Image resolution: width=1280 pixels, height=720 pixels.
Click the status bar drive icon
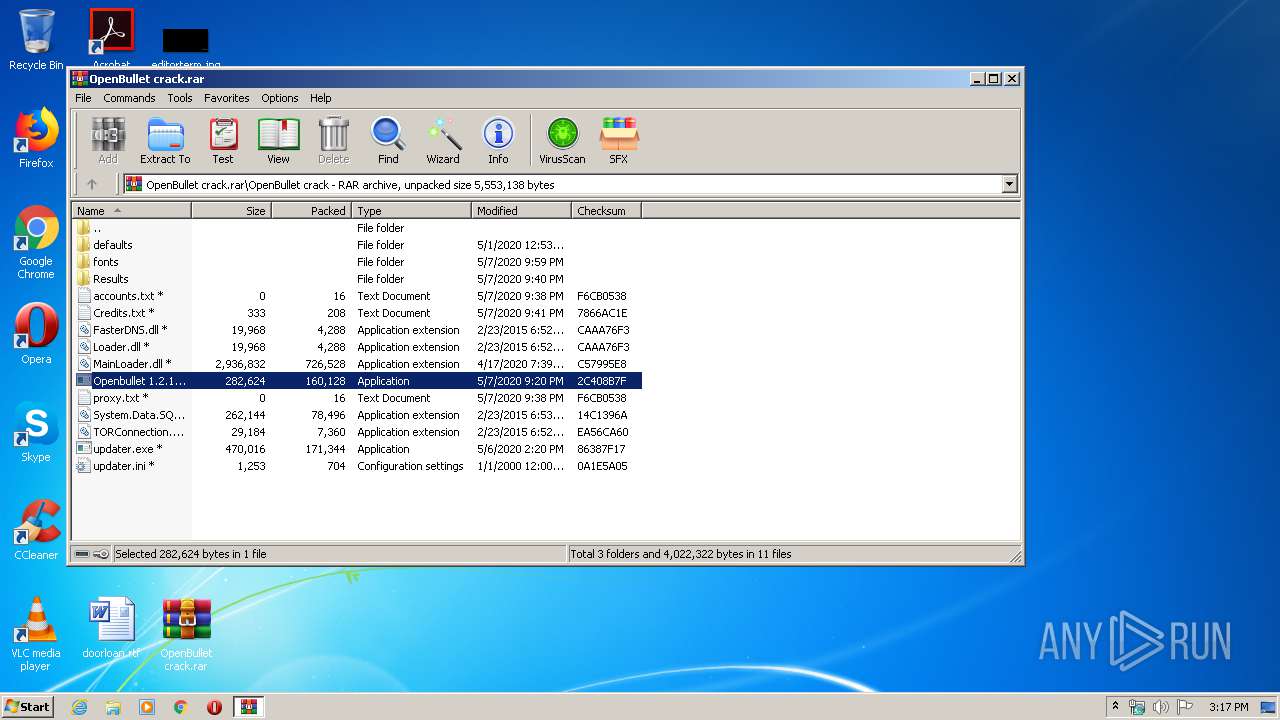pos(82,554)
